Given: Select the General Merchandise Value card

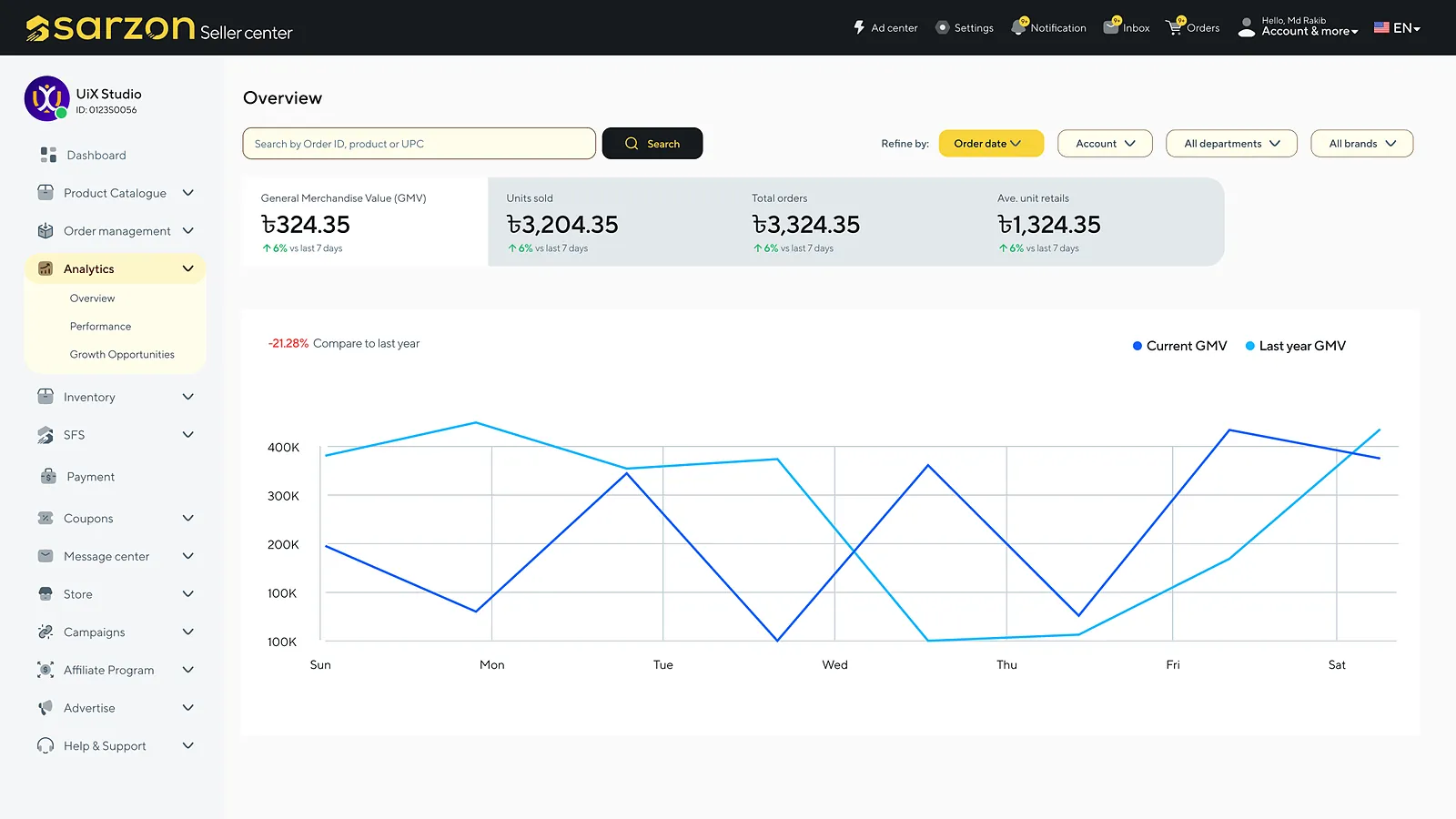Looking at the screenshot, I should point(366,222).
